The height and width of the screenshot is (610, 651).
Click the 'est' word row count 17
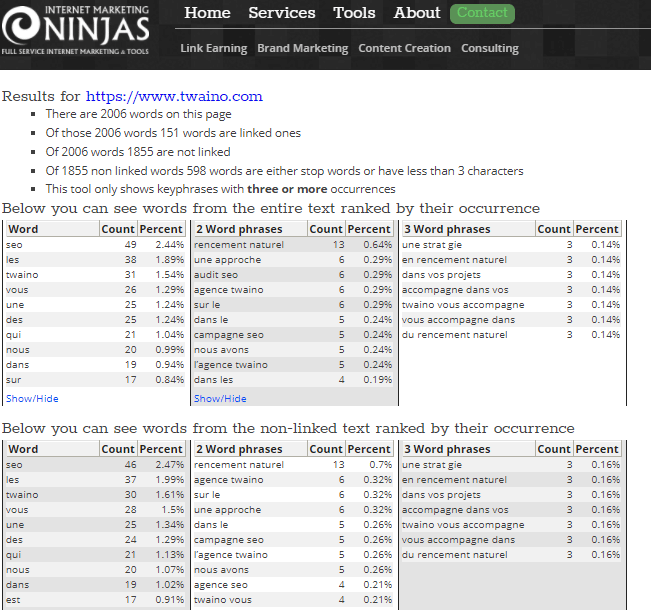pyautogui.click(x=95, y=600)
